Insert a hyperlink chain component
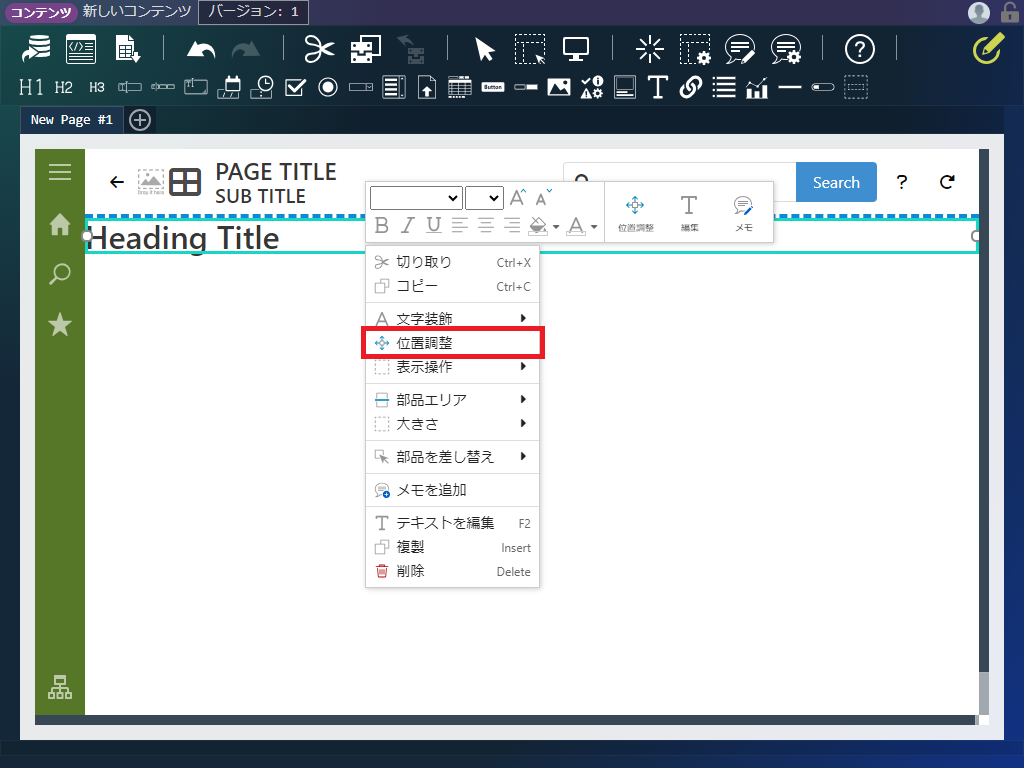The height and width of the screenshot is (768, 1024). 690,87
